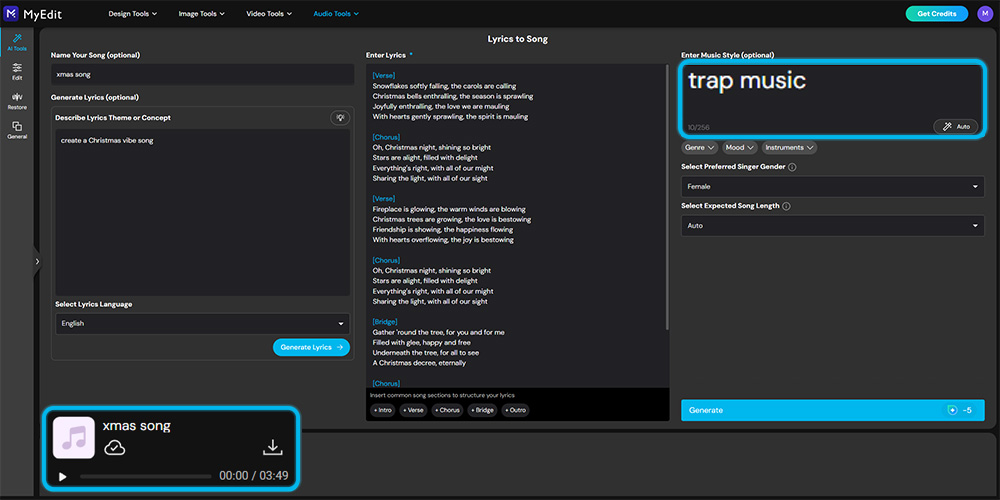Click the cloud saved icon under xmas song
This screenshot has width=1000, height=500.
click(x=114, y=448)
